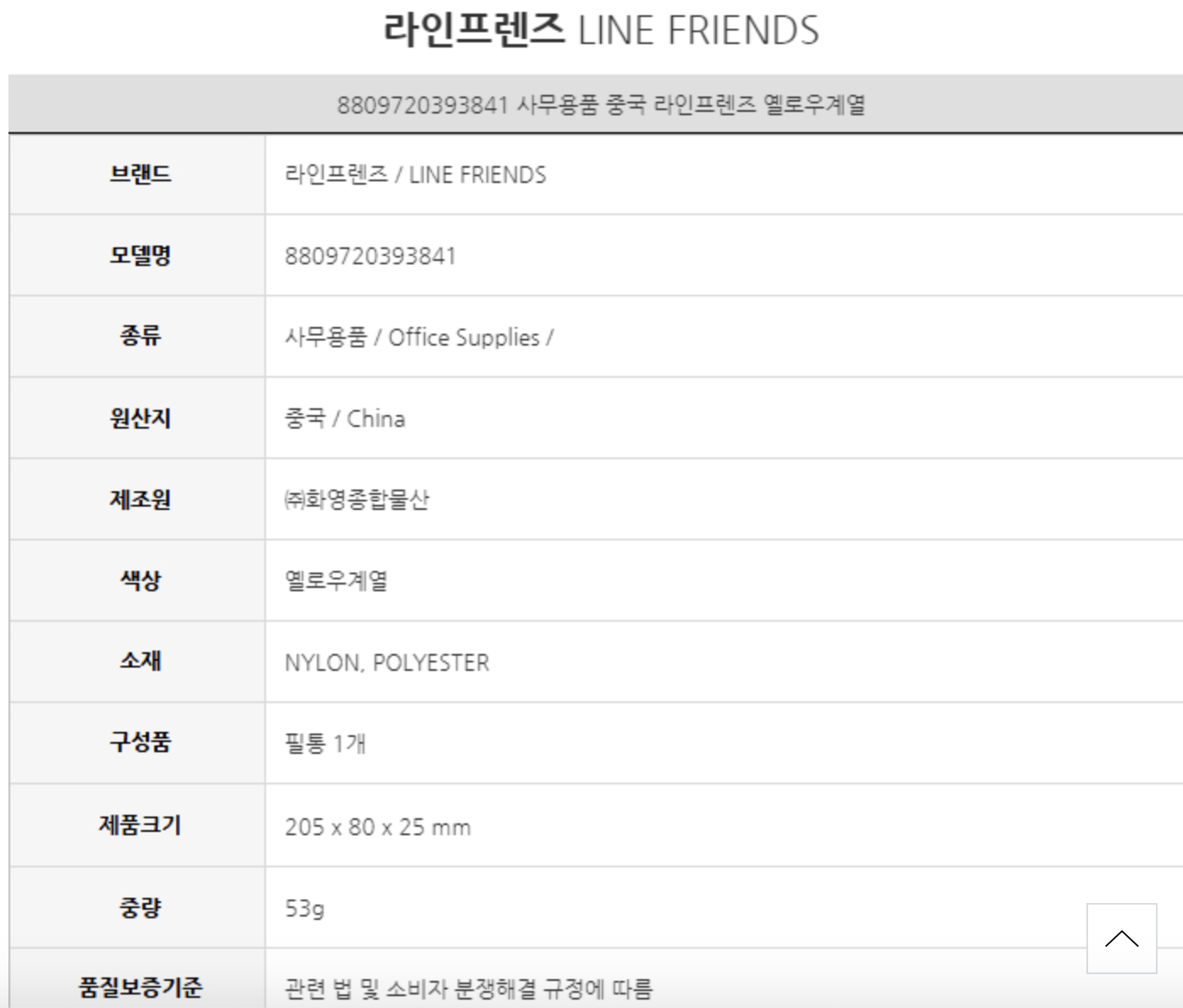Select the 제조원 row label

tap(140, 499)
